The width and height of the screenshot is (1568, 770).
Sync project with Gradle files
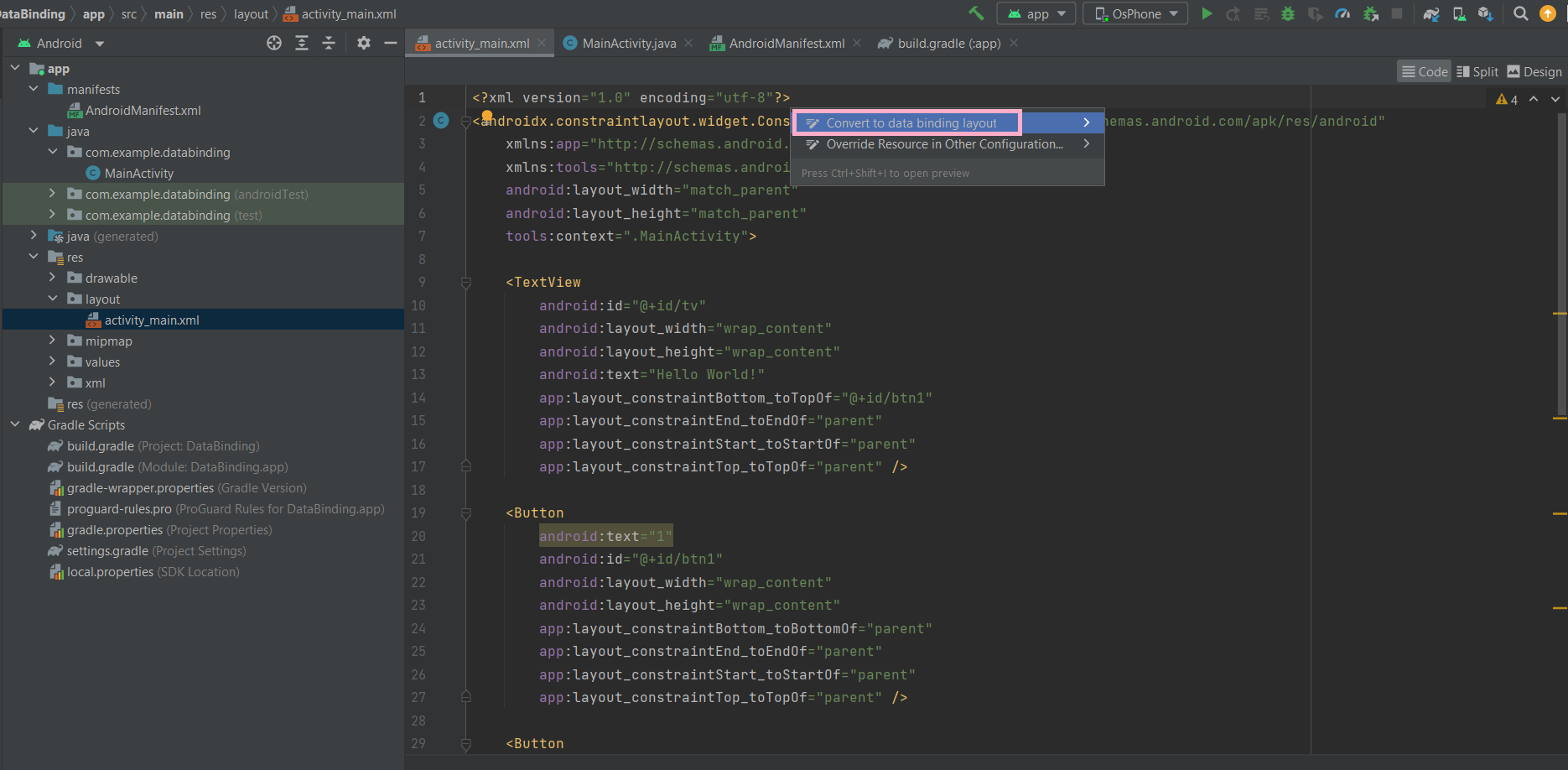pyautogui.click(x=1431, y=13)
